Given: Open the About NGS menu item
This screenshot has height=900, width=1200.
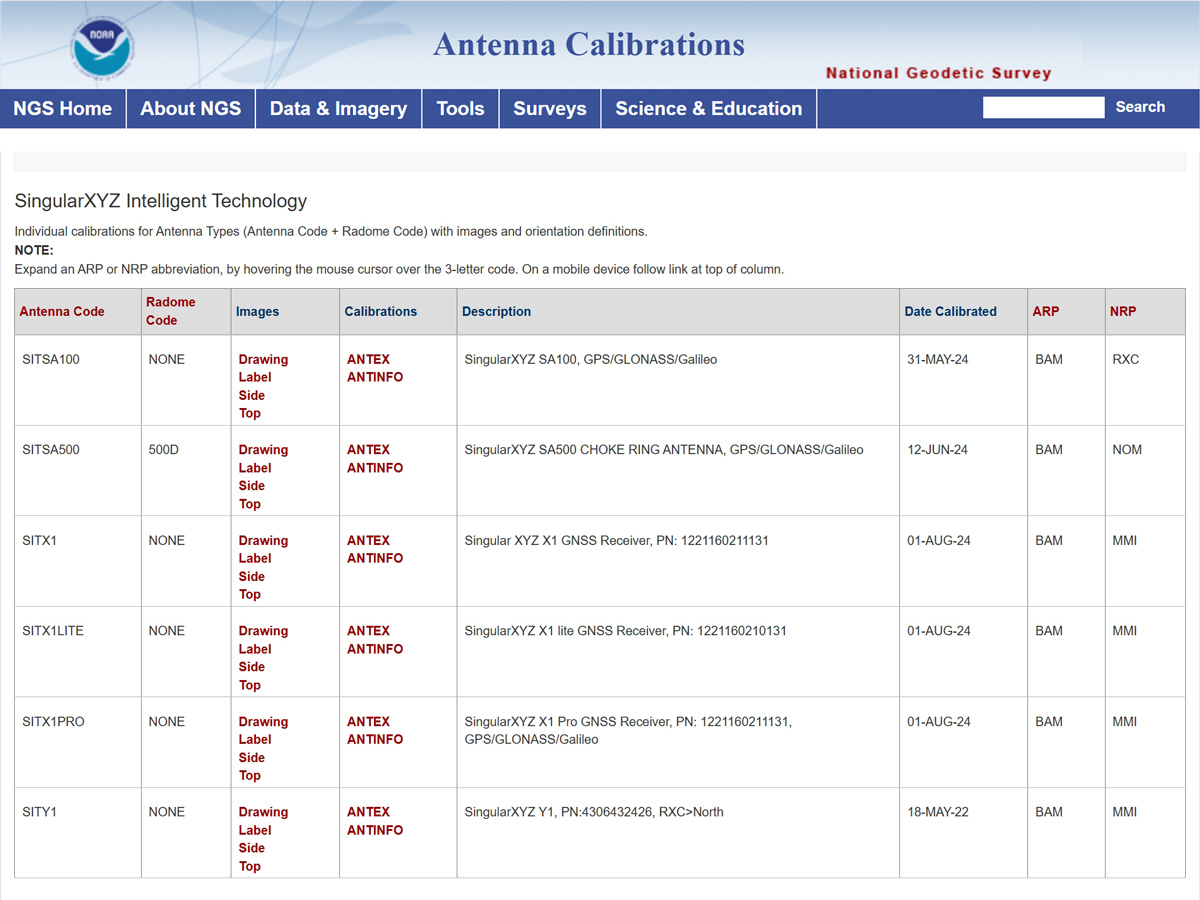Looking at the screenshot, I should pyautogui.click(x=190, y=109).
